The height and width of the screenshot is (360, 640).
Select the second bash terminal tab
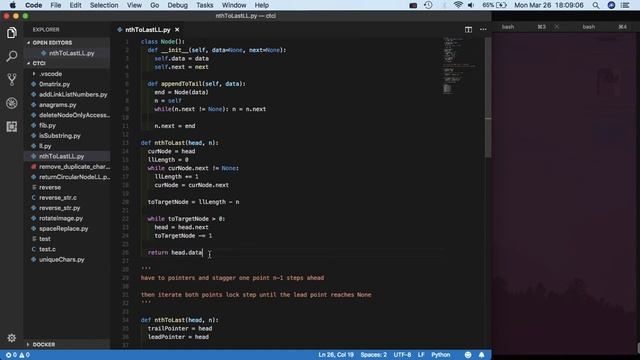coord(589,27)
